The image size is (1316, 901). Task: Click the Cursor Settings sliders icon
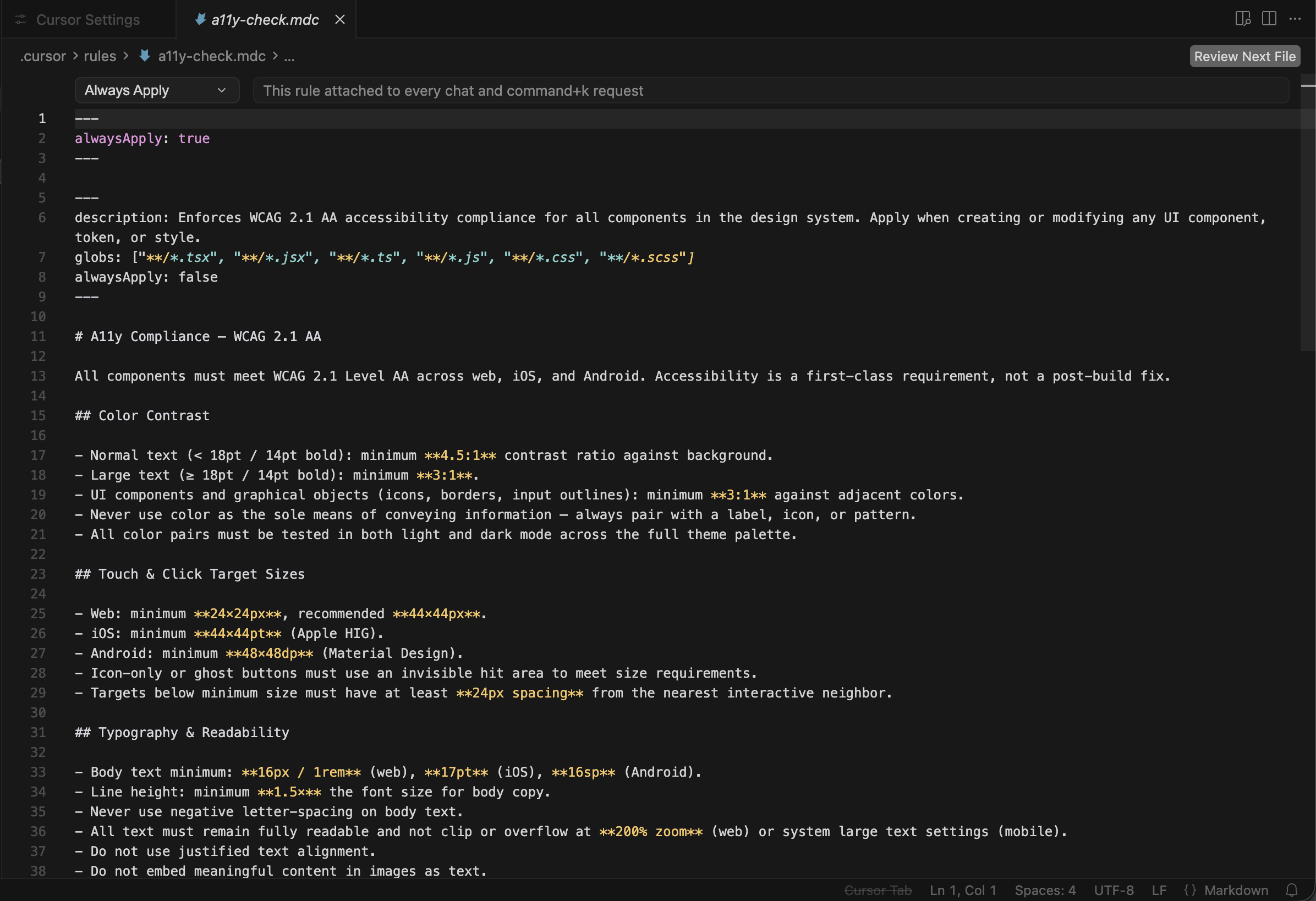click(x=20, y=20)
